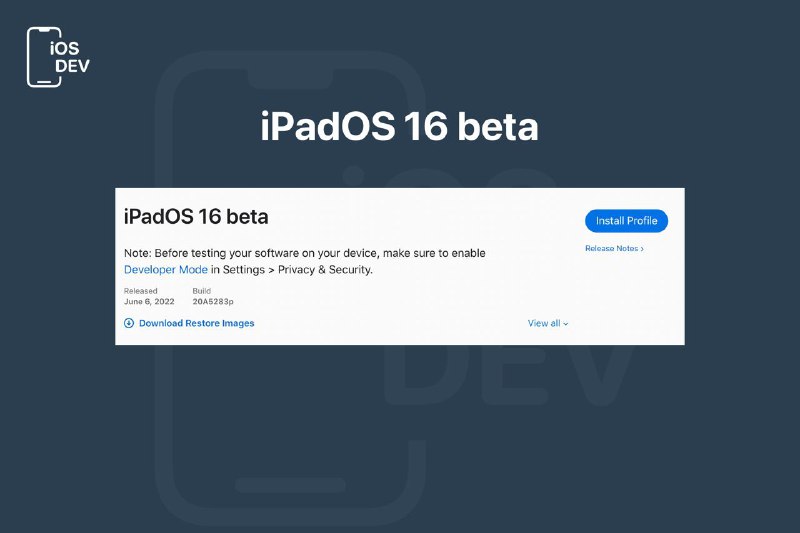Click the iPadOS 16 beta card heading

click(x=196, y=217)
